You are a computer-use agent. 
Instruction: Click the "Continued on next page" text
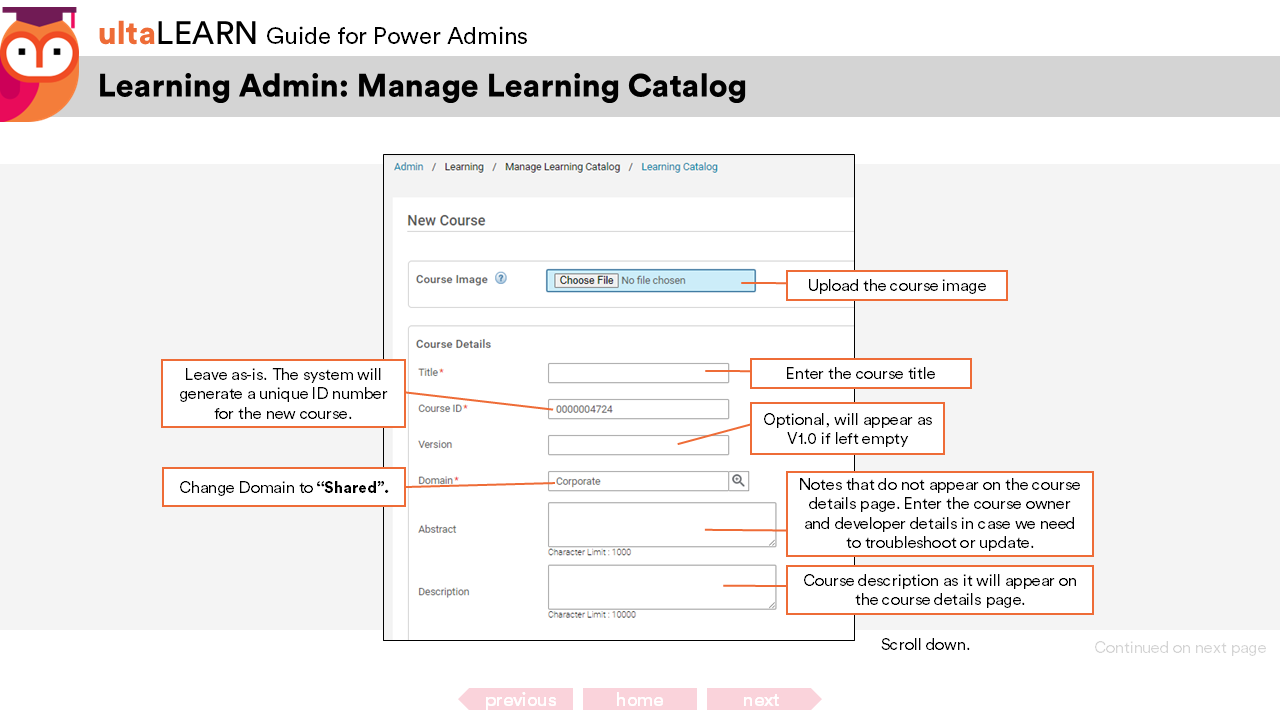click(1180, 648)
